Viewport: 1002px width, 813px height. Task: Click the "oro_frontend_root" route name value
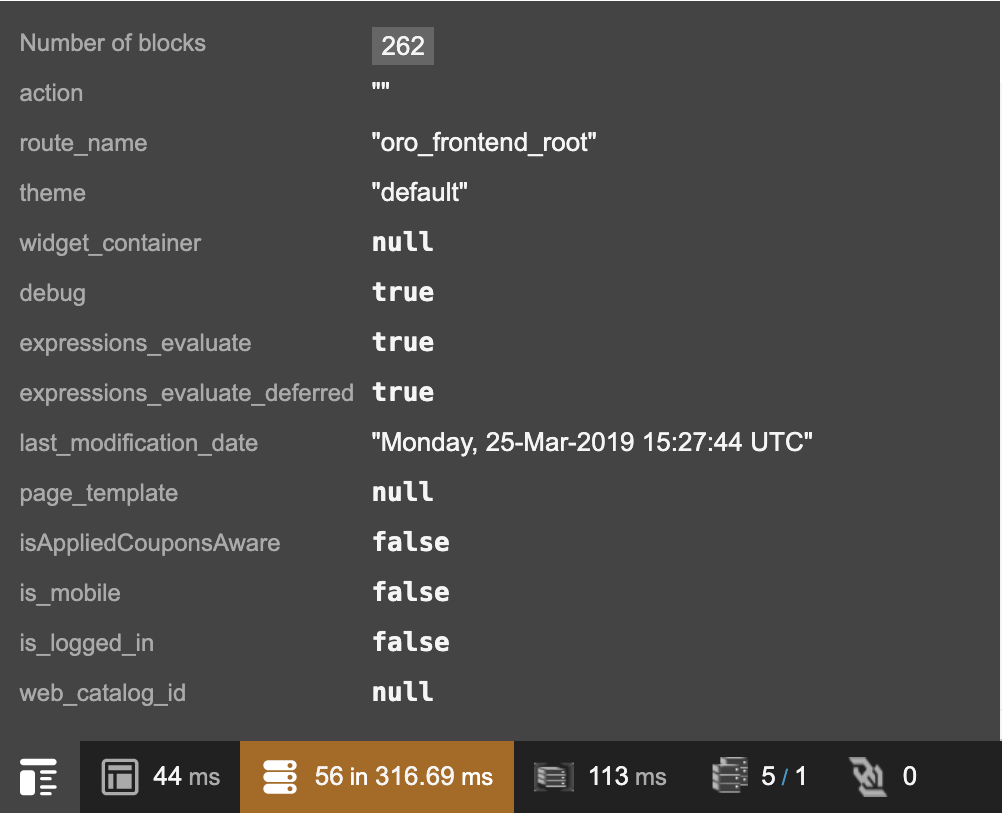(484, 143)
